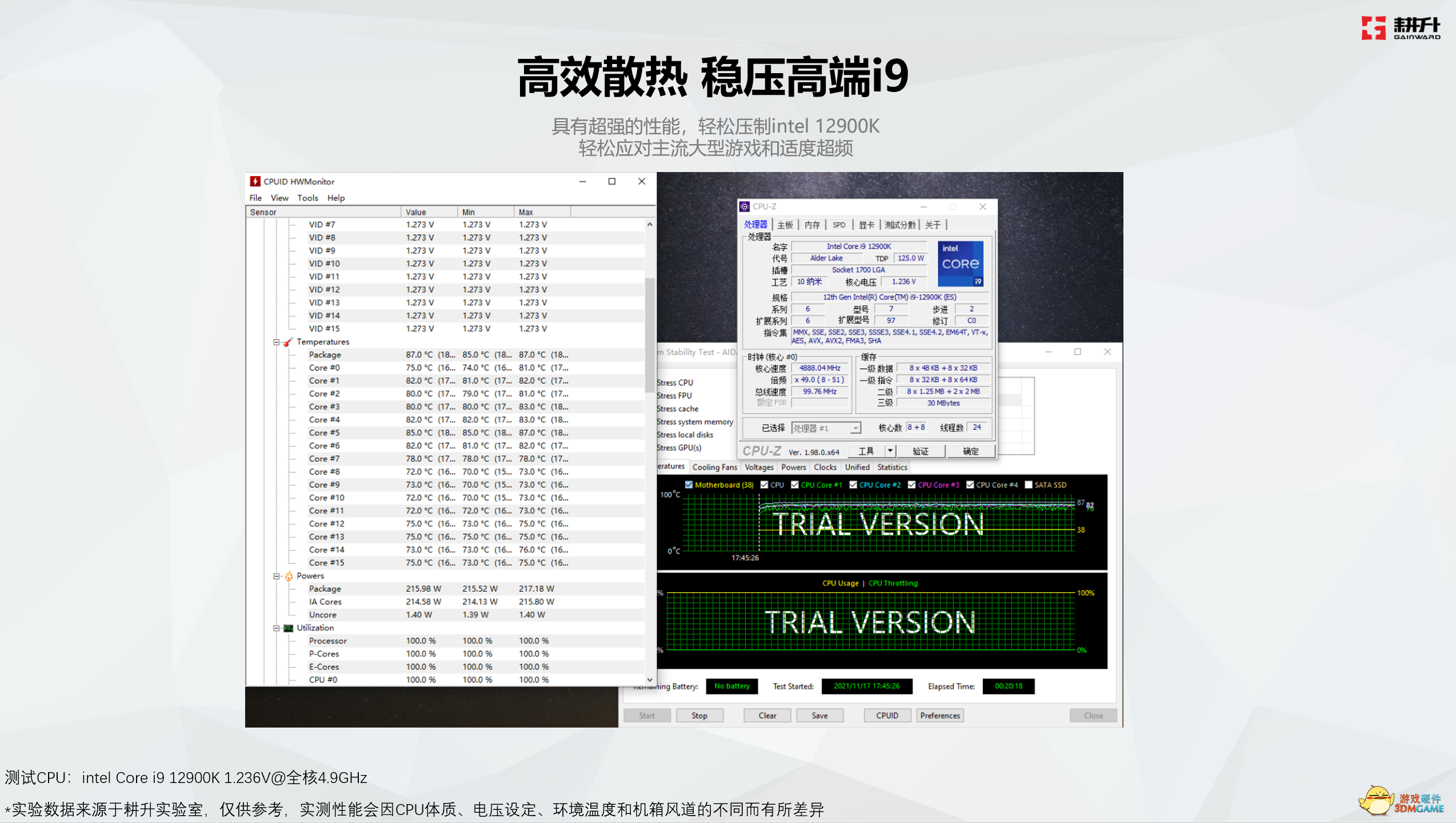This screenshot has width=1456, height=823.
Task: Click the flame icon beside Powers
Action: tap(289, 576)
